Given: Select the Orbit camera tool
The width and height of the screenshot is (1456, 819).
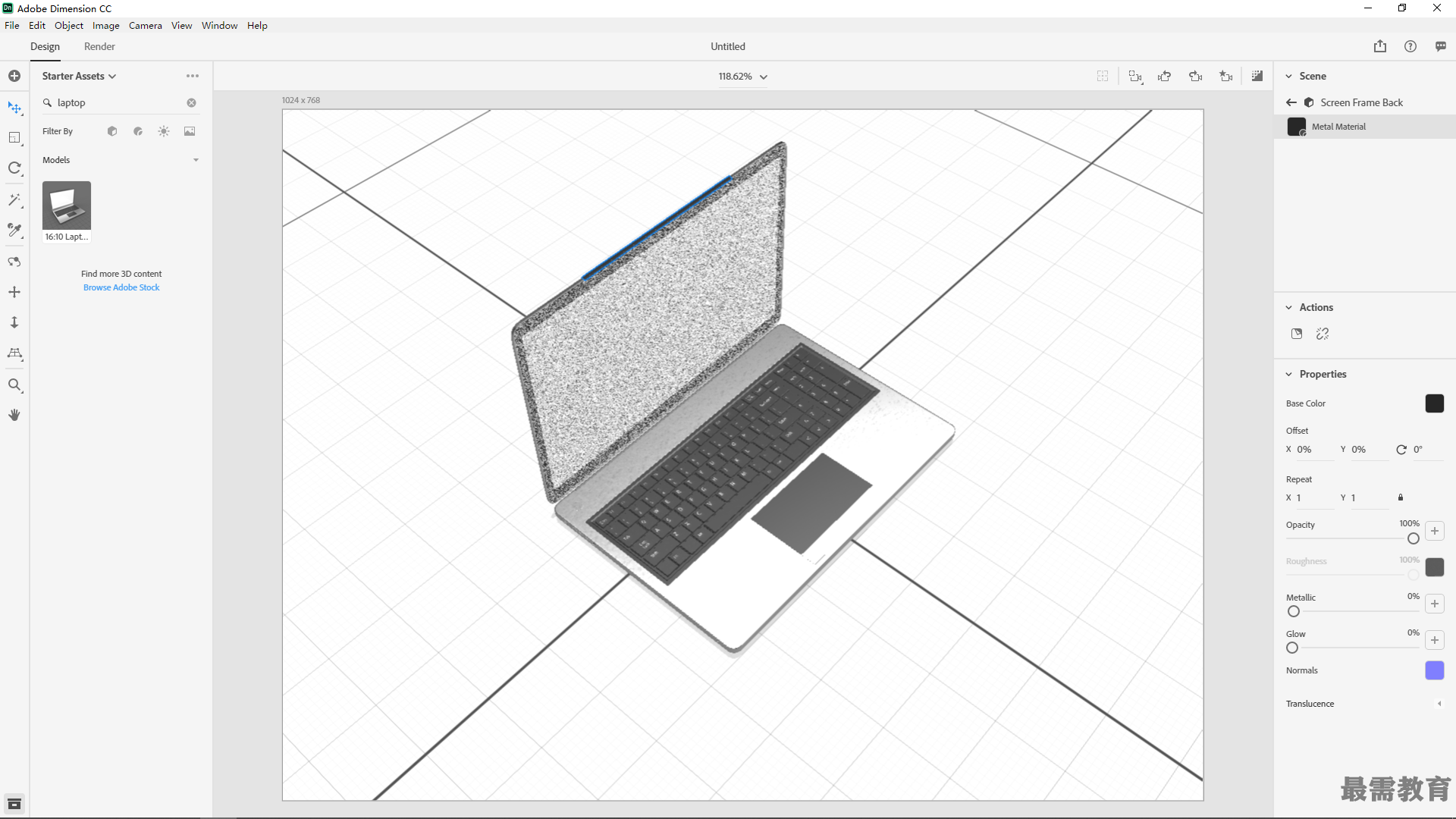Looking at the screenshot, I should click(14, 262).
